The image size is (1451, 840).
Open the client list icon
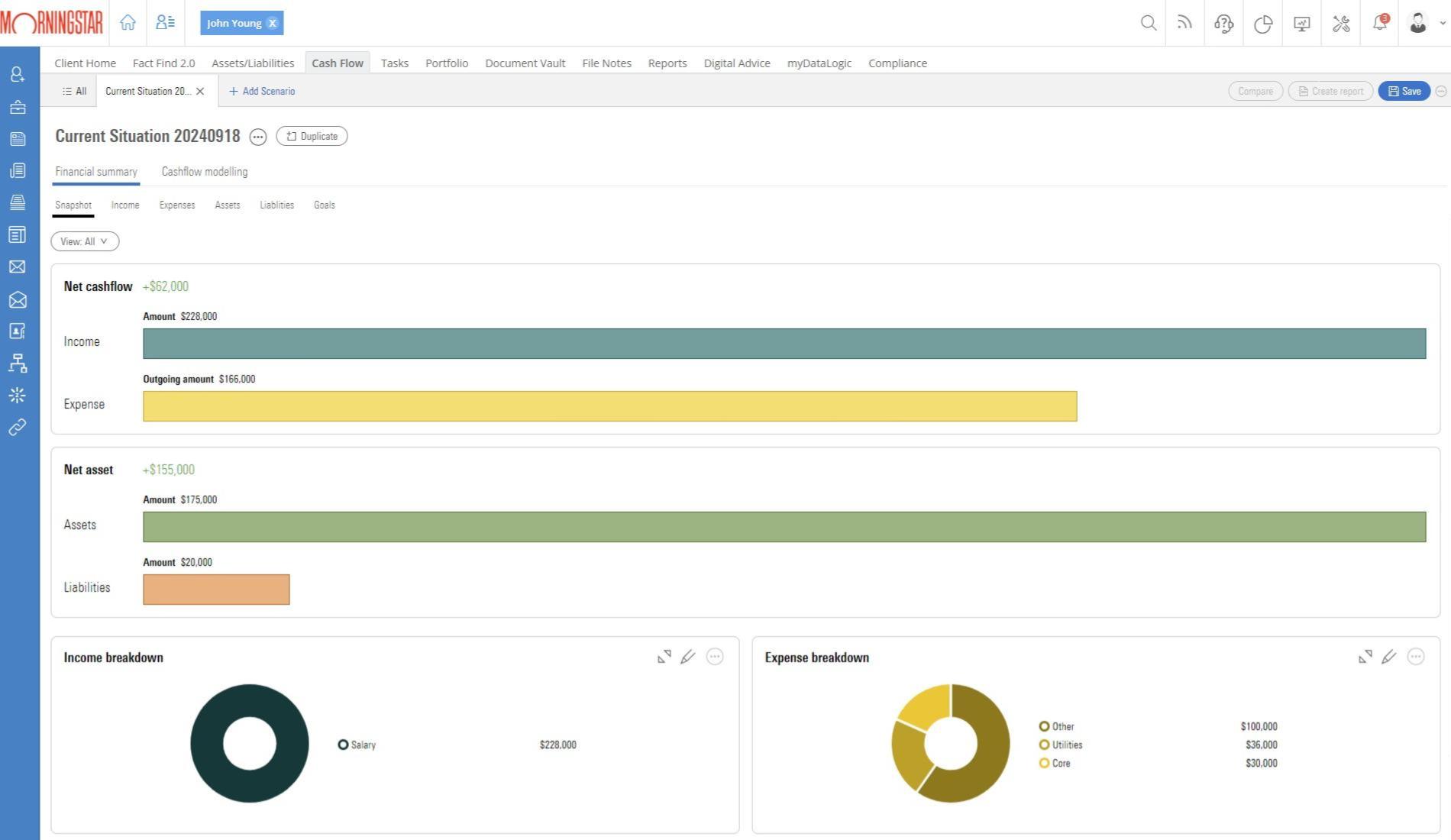coord(165,23)
